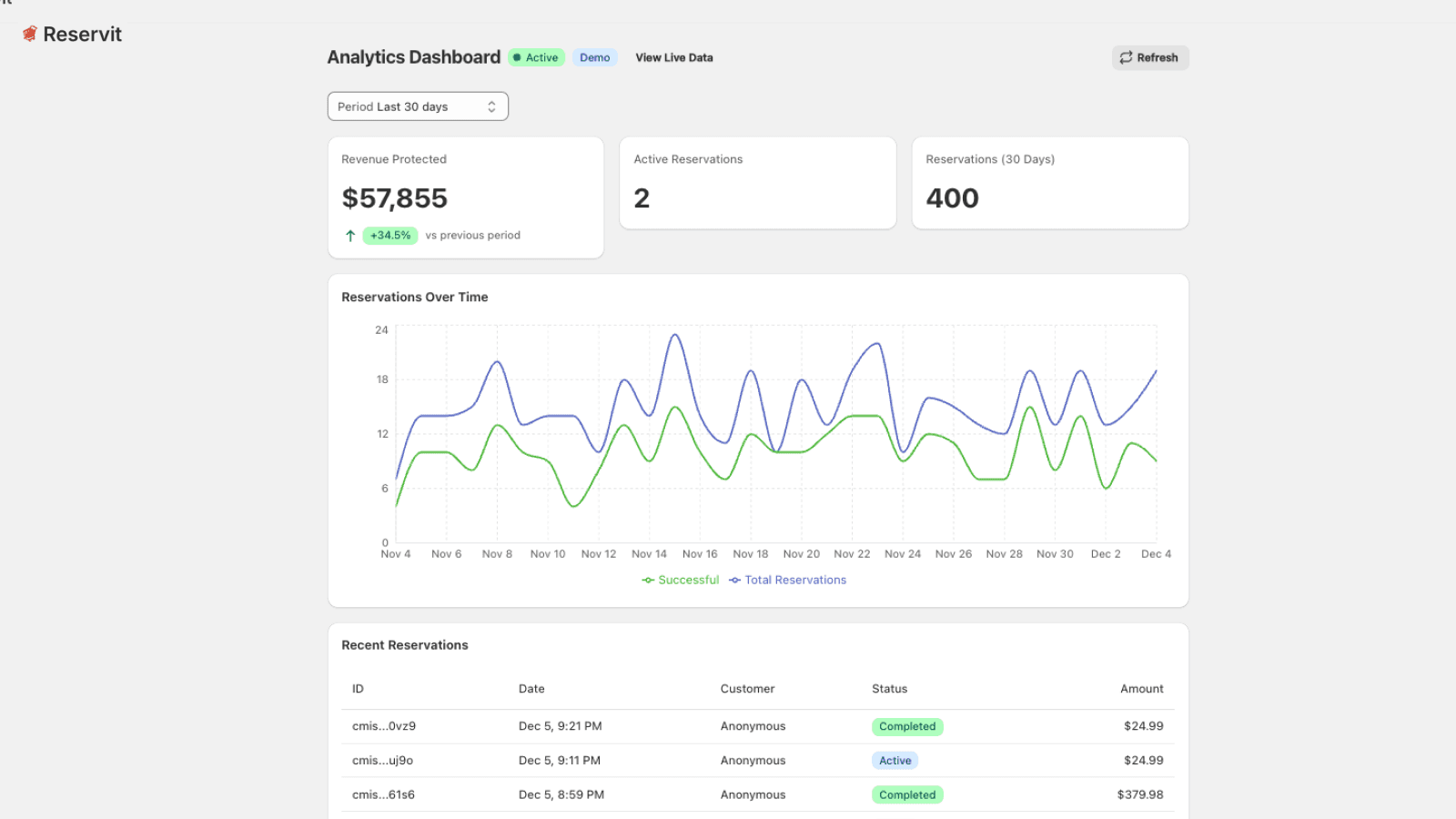1456x819 pixels.
Task: Open View Live Data
Action: [673, 57]
